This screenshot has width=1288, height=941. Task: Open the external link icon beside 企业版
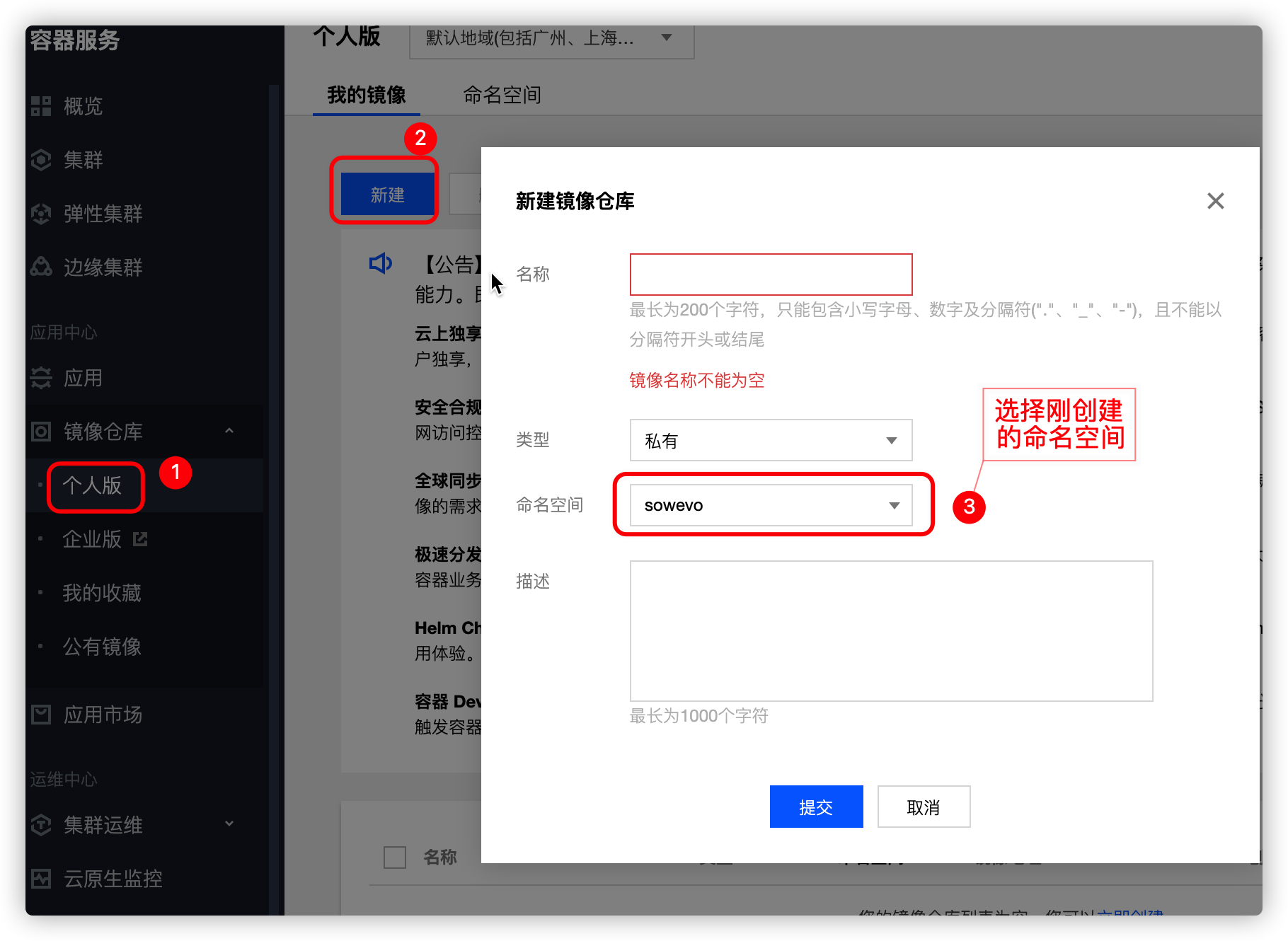tap(140, 539)
